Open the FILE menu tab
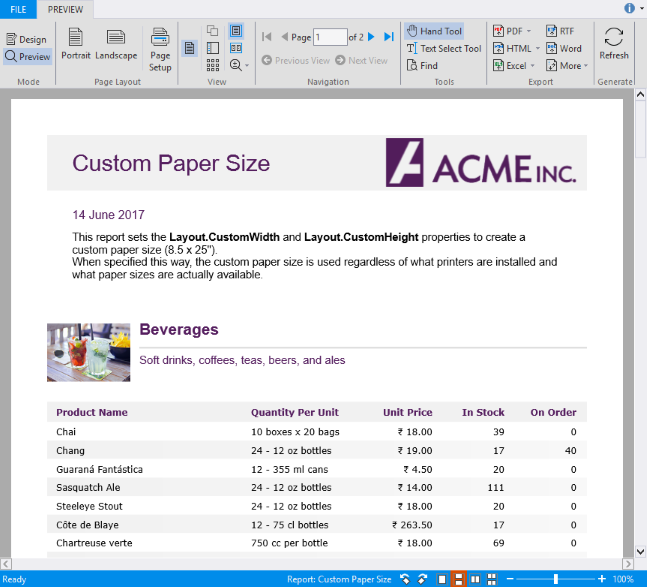 18,8
